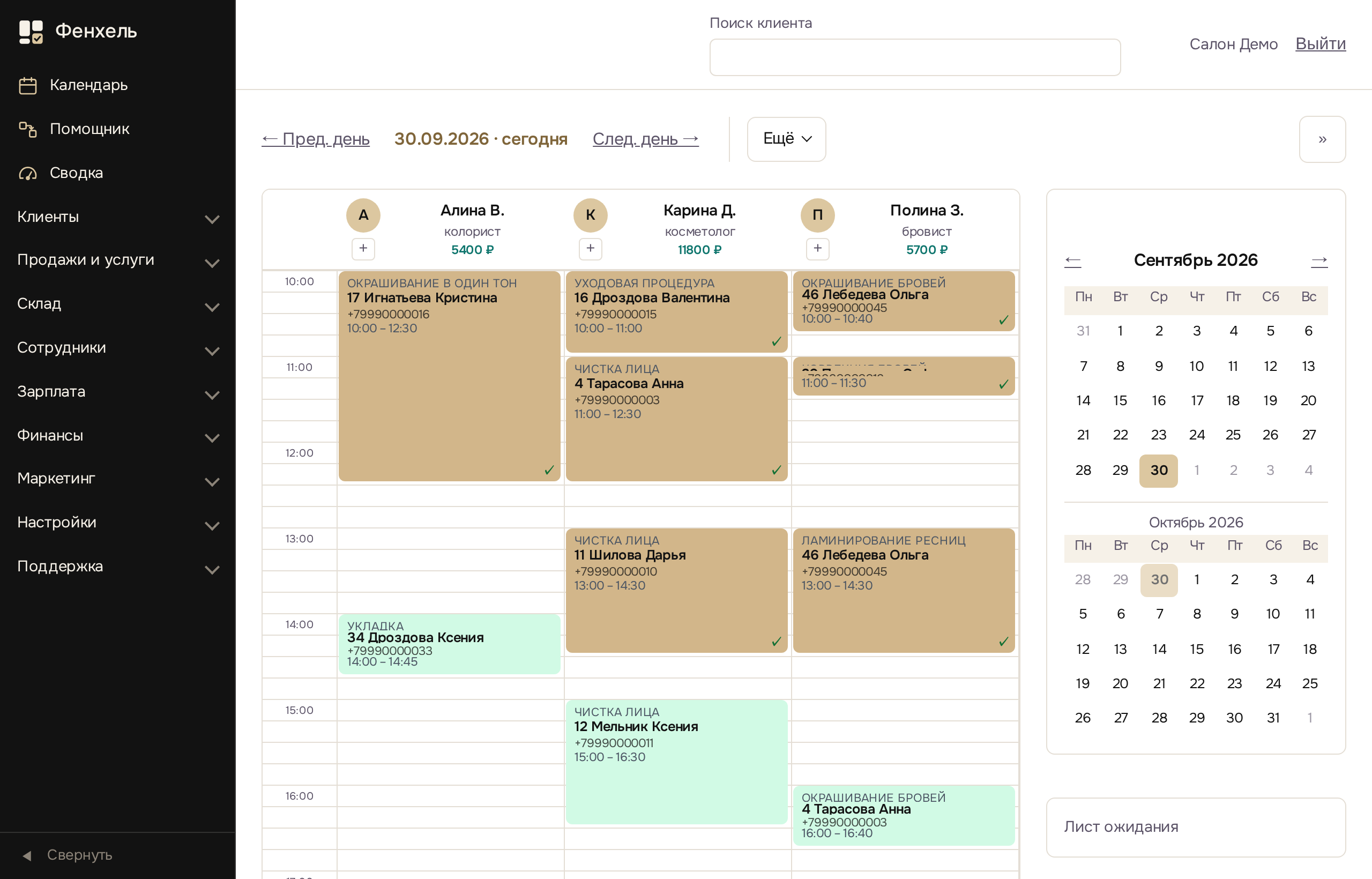Open the Ещё dropdown
Viewport: 1372px width, 879px height.
786,139
